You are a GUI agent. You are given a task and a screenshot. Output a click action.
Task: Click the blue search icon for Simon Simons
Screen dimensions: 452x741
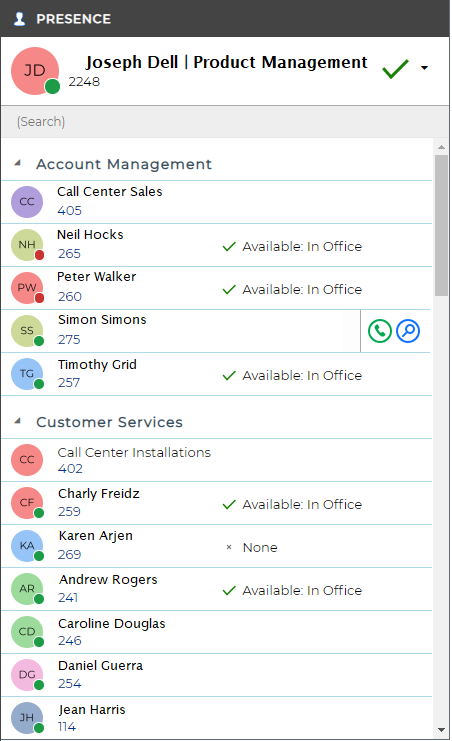point(408,331)
